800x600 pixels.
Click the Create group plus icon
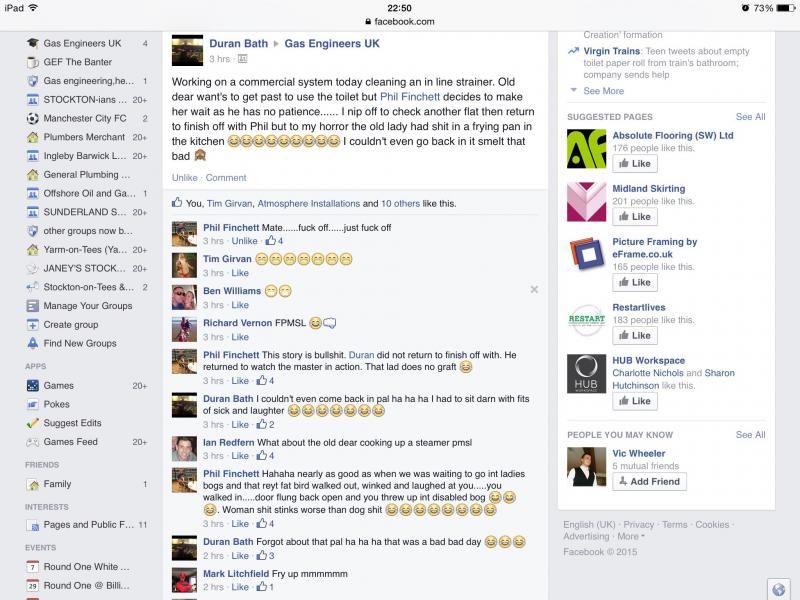click(x=32, y=324)
